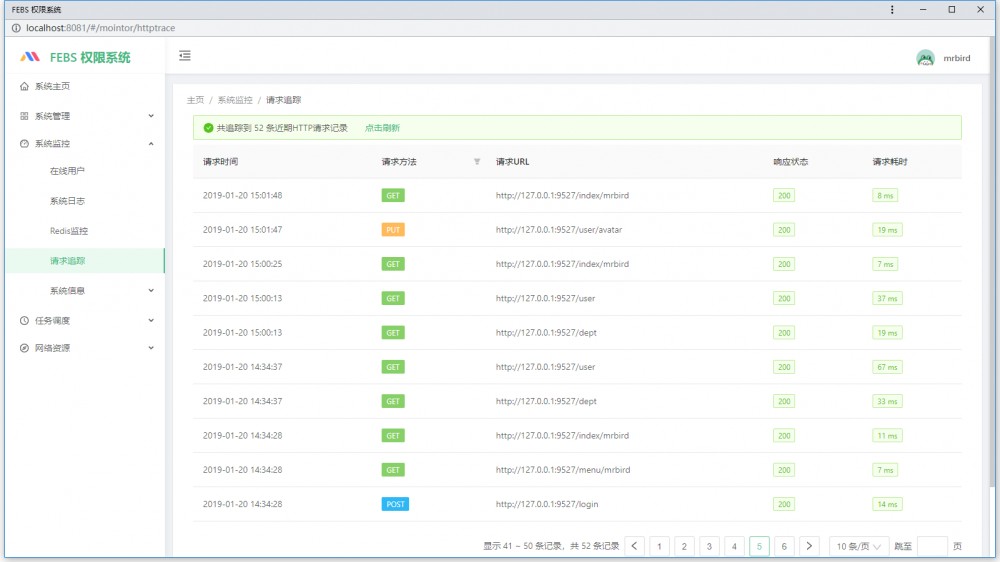Screen dimensions: 1000x562
Task: Click 主页 breadcrumb link
Action: pos(195,100)
